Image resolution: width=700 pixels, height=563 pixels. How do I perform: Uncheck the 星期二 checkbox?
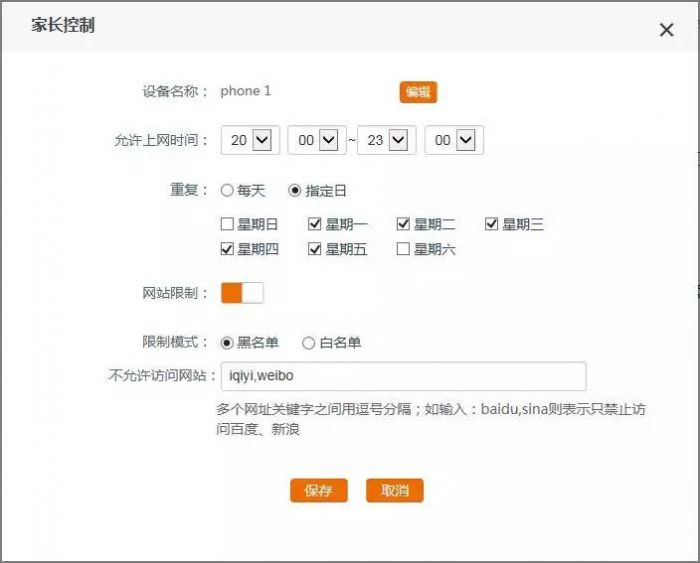(x=403, y=224)
